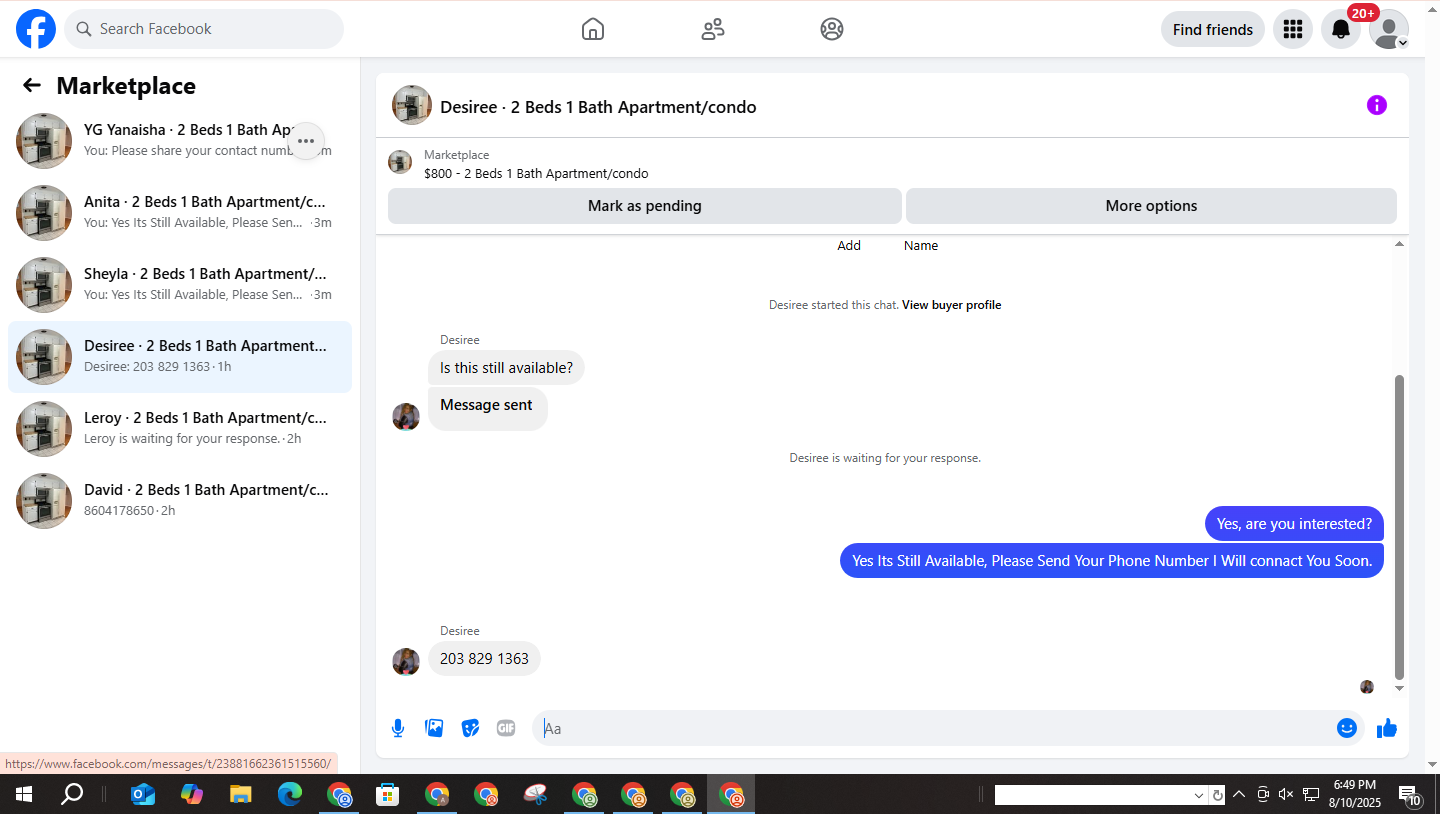Send a thumbs-up like
Image resolution: width=1440 pixels, height=814 pixels.
click(x=1387, y=728)
